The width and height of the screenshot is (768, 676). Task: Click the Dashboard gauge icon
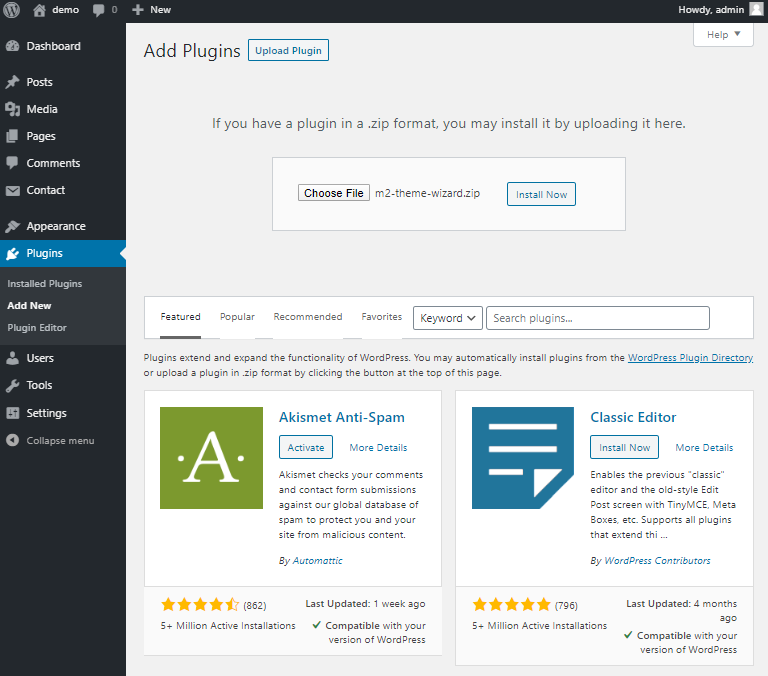click(x=12, y=46)
